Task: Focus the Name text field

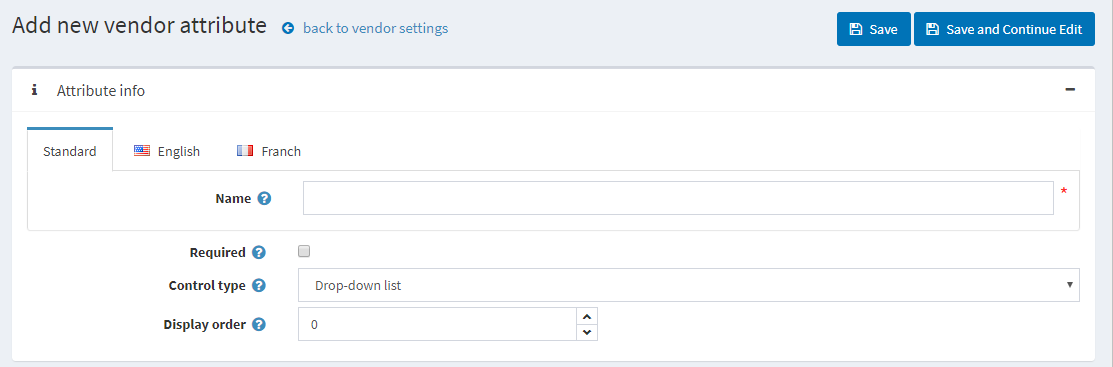Action: (x=678, y=198)
